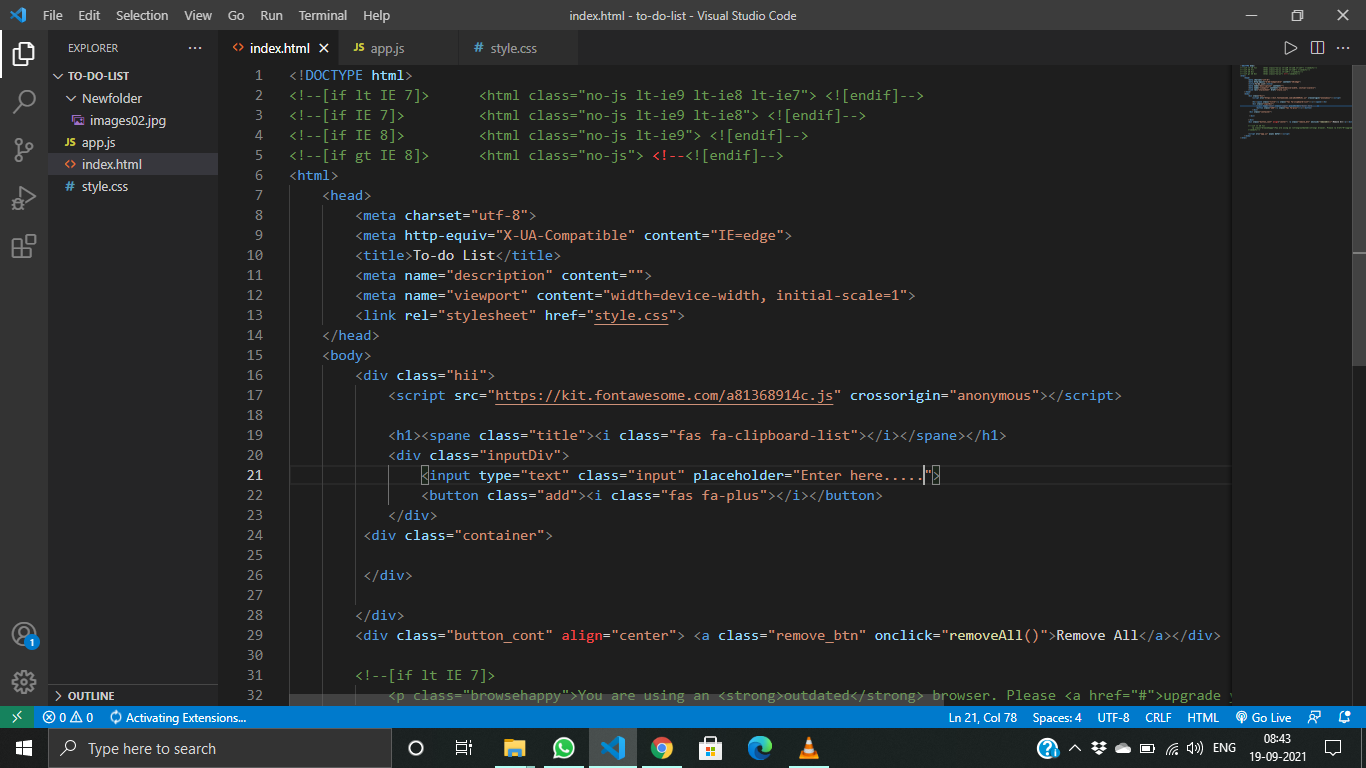Open Explorer panel More Actions ellipsis
This screenshot has height=768, width=1366.
(x=195, y=48)
